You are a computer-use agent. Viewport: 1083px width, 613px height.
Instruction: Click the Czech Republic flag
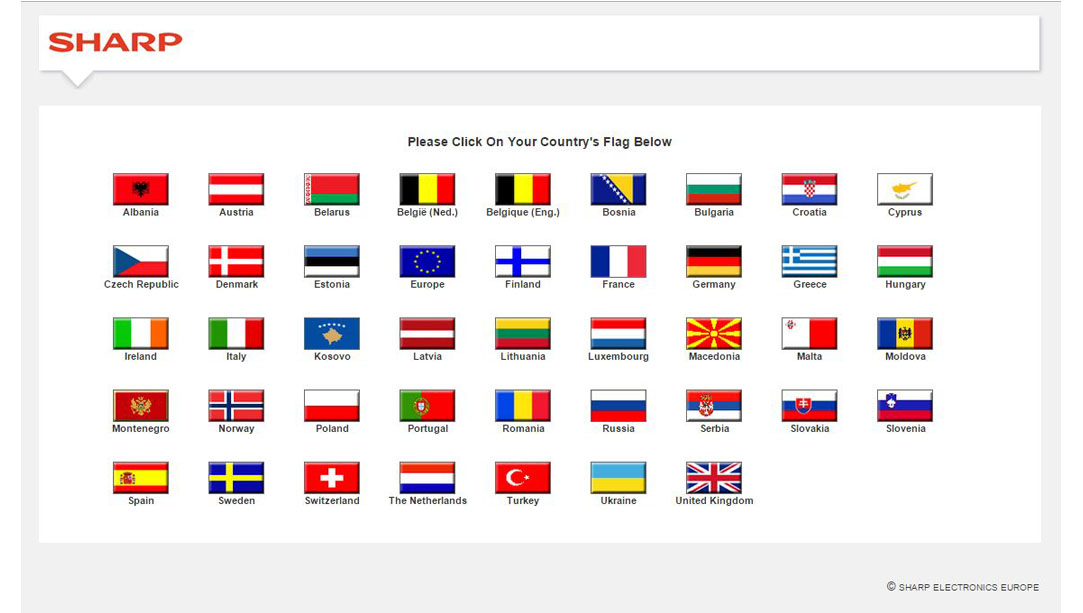tap(141, 261)
